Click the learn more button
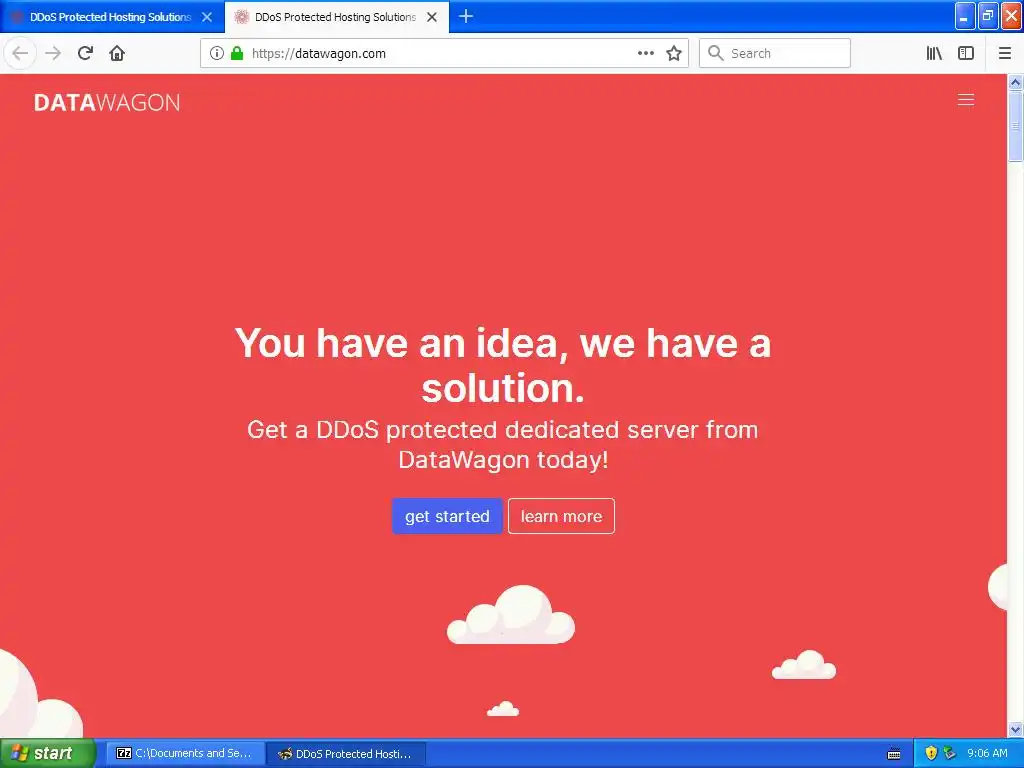1024x768 pixels. (562, 516)
